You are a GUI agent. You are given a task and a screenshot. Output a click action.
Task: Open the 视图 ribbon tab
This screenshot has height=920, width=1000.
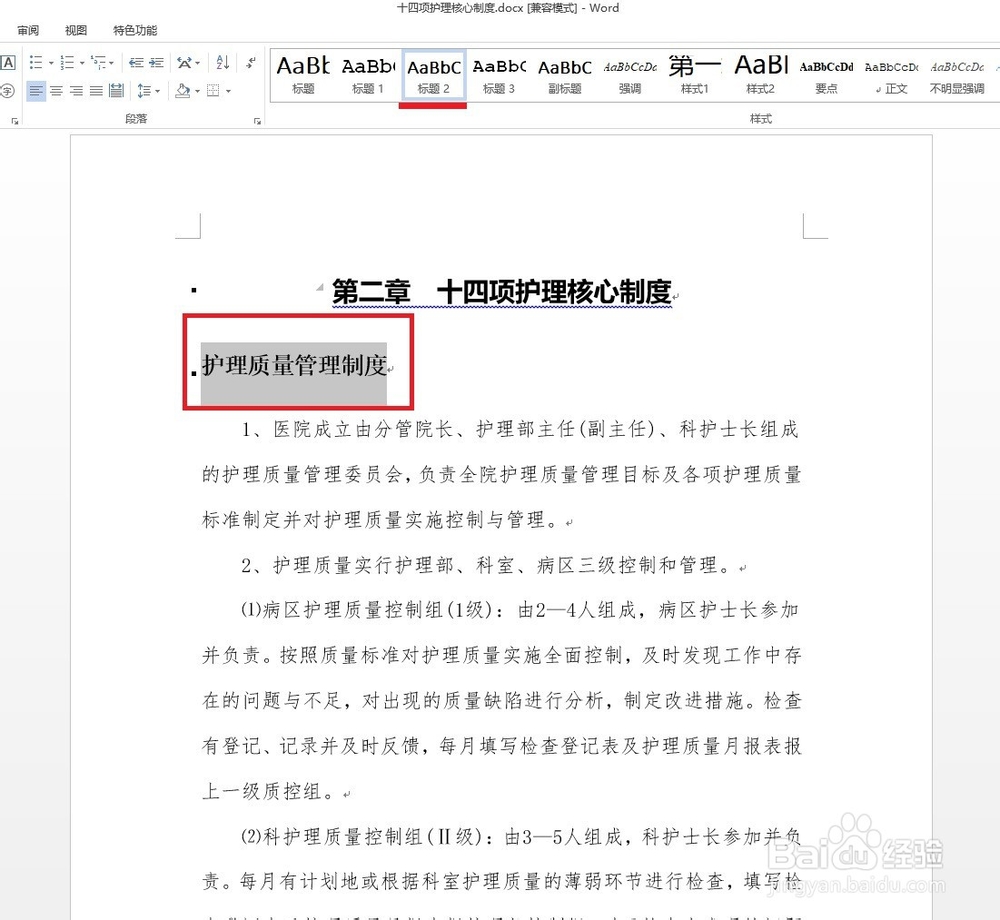pos(76,30)
